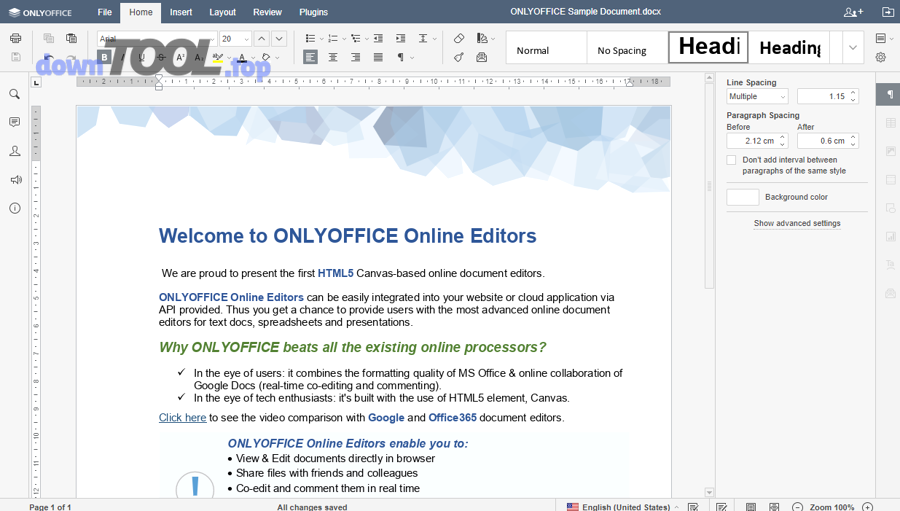Apply the Heading 2 style
The height and width of the screenshot is (511, 900).
(789, 48)
